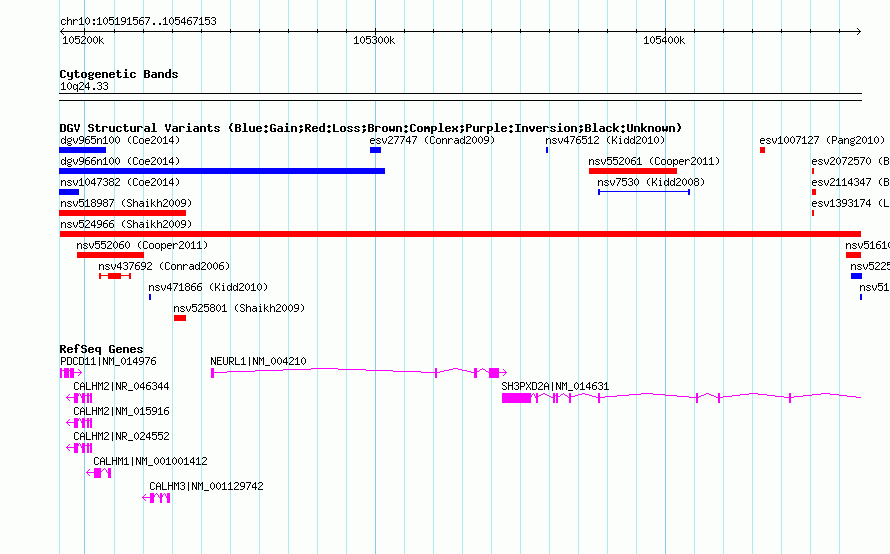
Task: Select the PDCD11 gene glyph
Action: coord(71,373)
